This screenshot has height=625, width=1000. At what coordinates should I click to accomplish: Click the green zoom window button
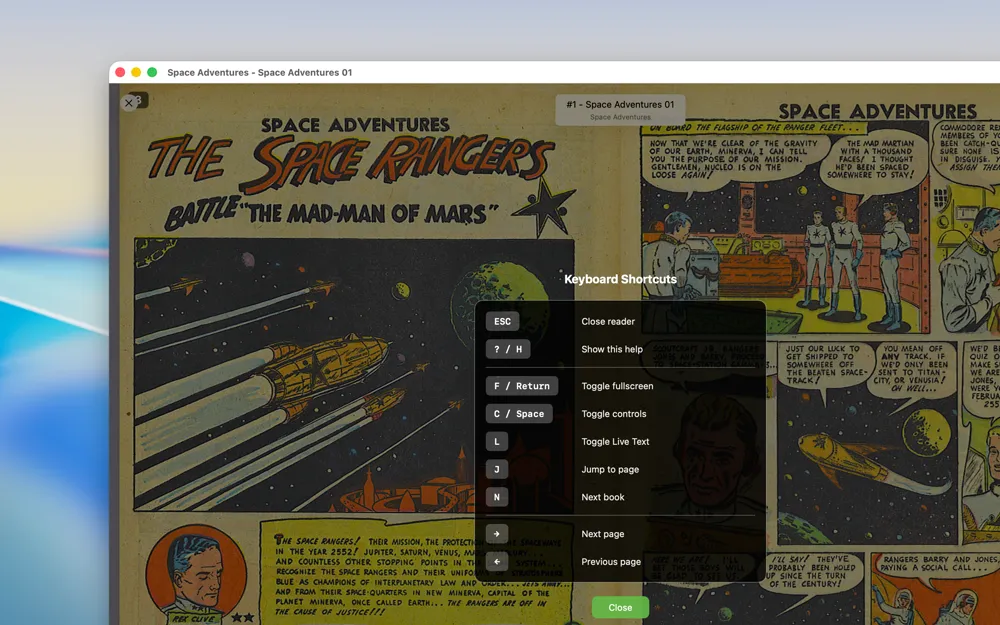tap(152, 72)
